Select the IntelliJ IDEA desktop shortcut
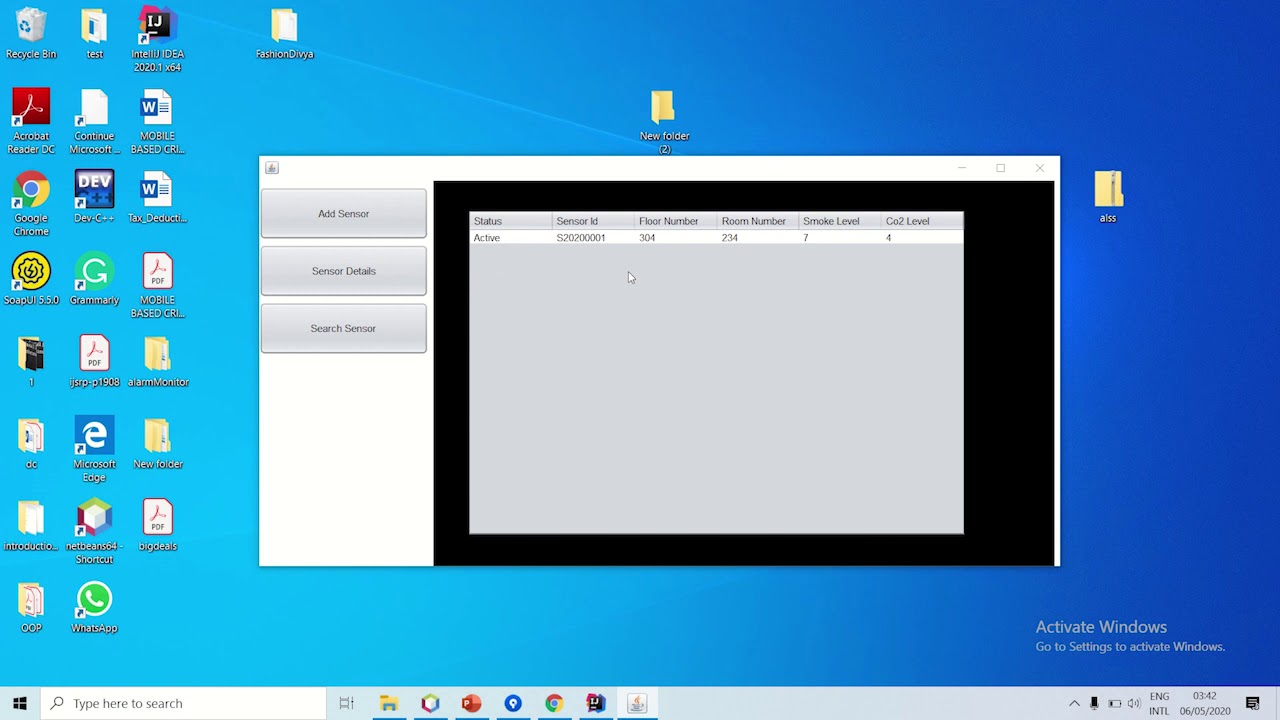The height and width of the screenshot is (720, 1280). 157,41
